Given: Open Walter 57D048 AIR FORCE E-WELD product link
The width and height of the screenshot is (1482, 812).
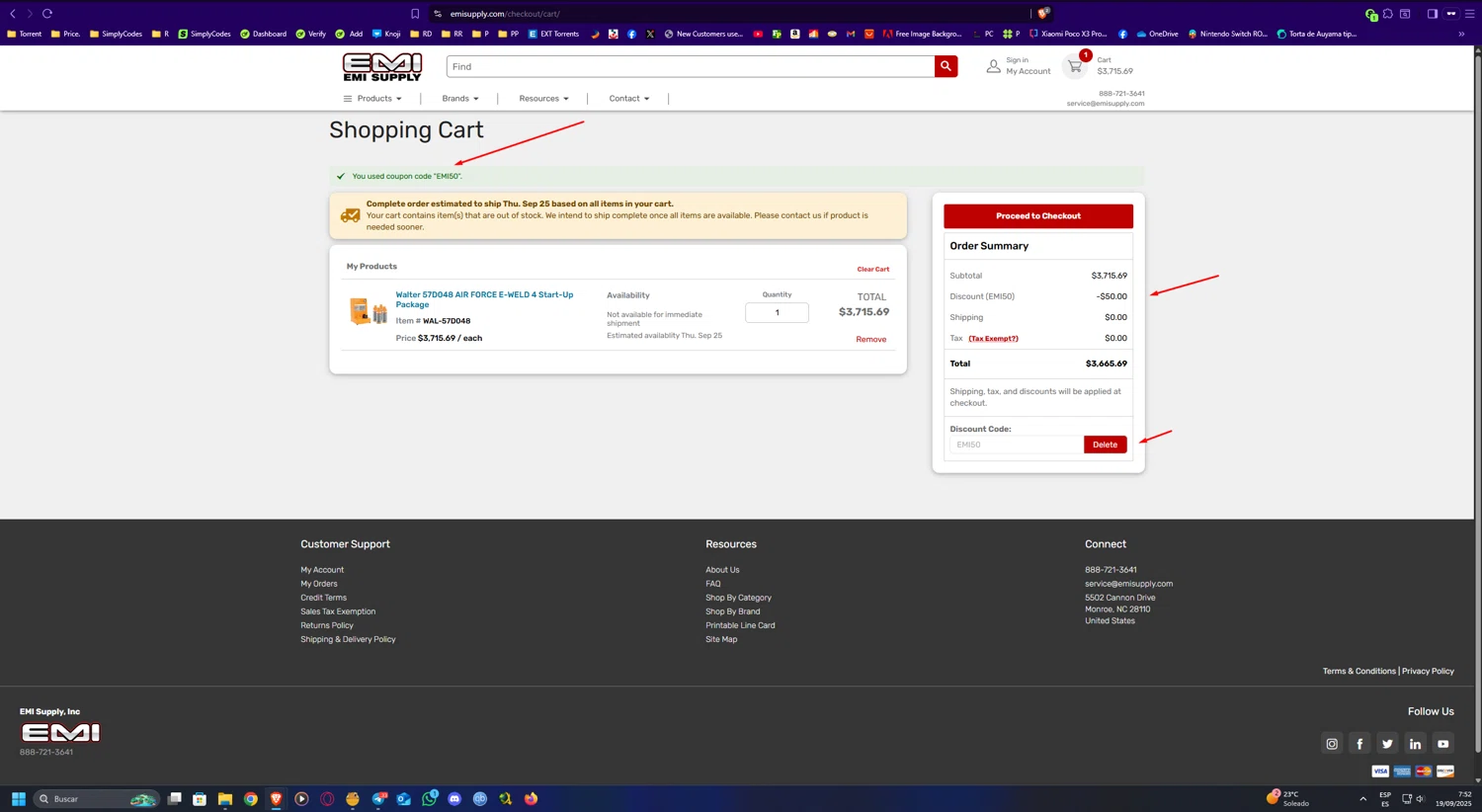Looking at the screenshot, I should (484, 299).
